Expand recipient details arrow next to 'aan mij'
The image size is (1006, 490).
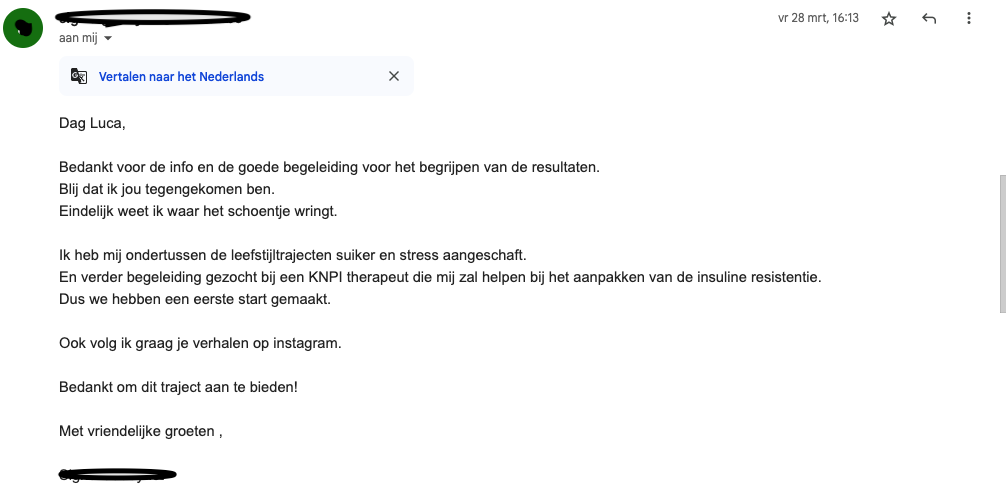pyautogui.click(x=108, y=38)
